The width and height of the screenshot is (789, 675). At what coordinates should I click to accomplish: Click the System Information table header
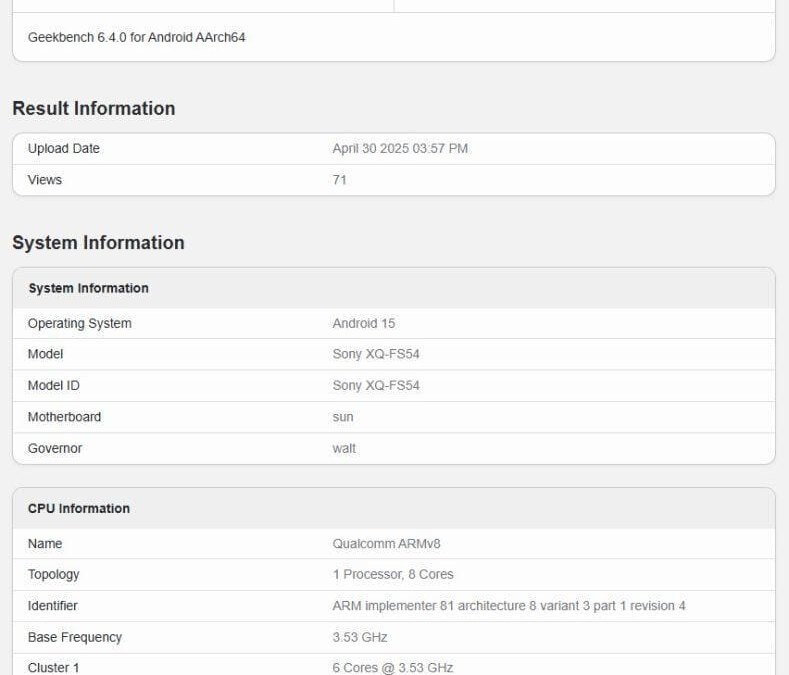tap(88, 288)
